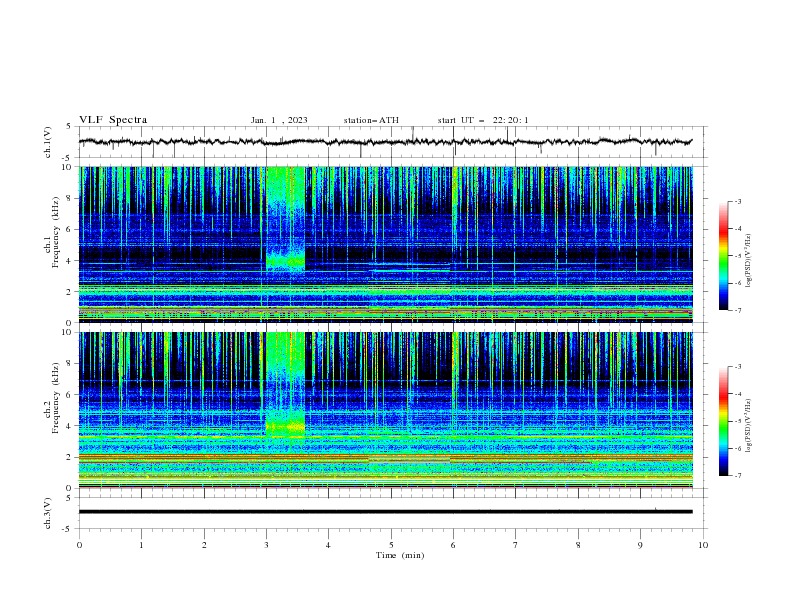
Task: Click the "-7" label on upper color bar
Action: tap(737, 310)
